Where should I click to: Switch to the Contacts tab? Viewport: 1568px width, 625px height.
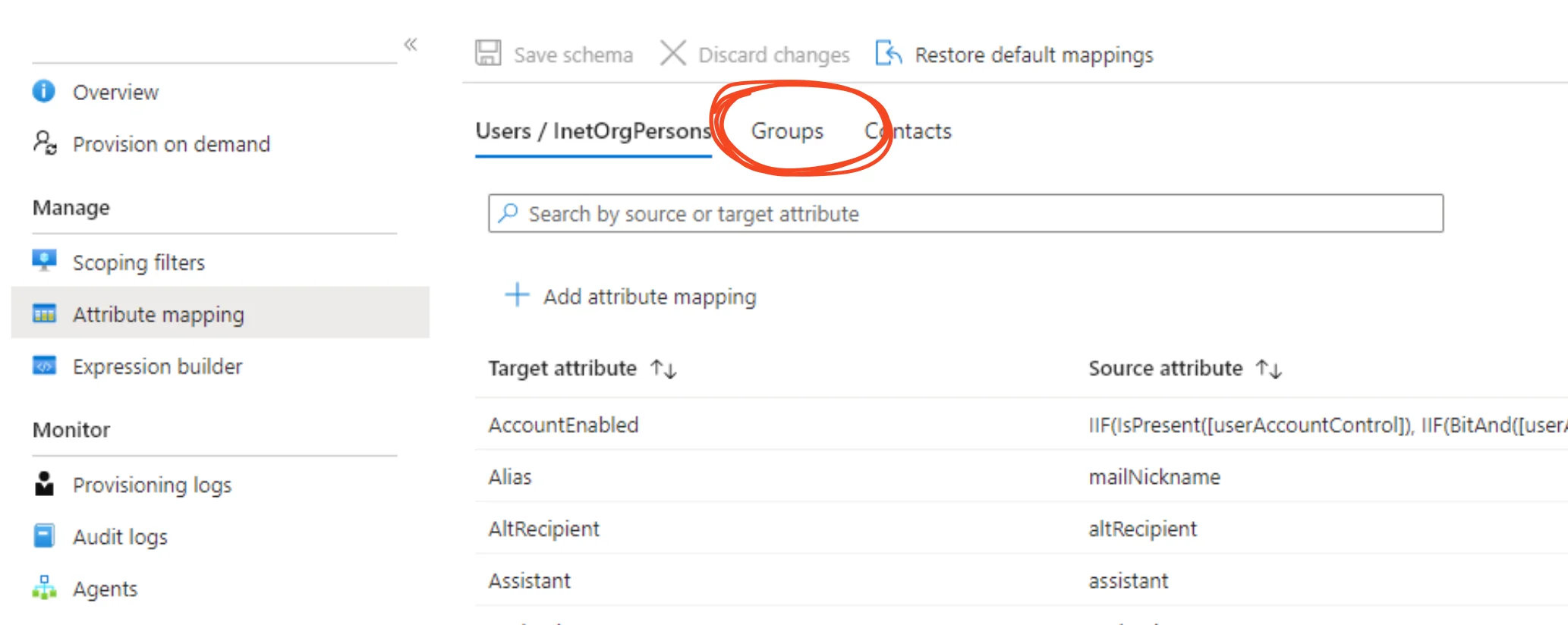pos(908,131)
